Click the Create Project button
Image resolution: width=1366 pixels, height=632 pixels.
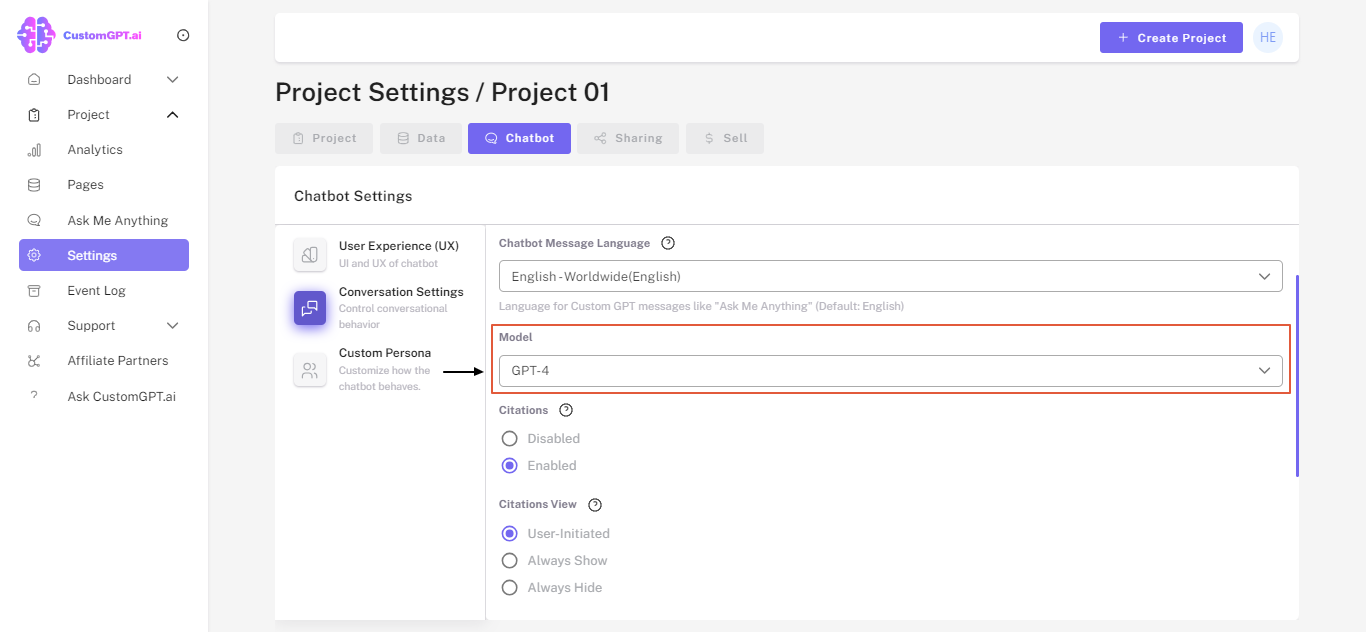coord(1171,37)
